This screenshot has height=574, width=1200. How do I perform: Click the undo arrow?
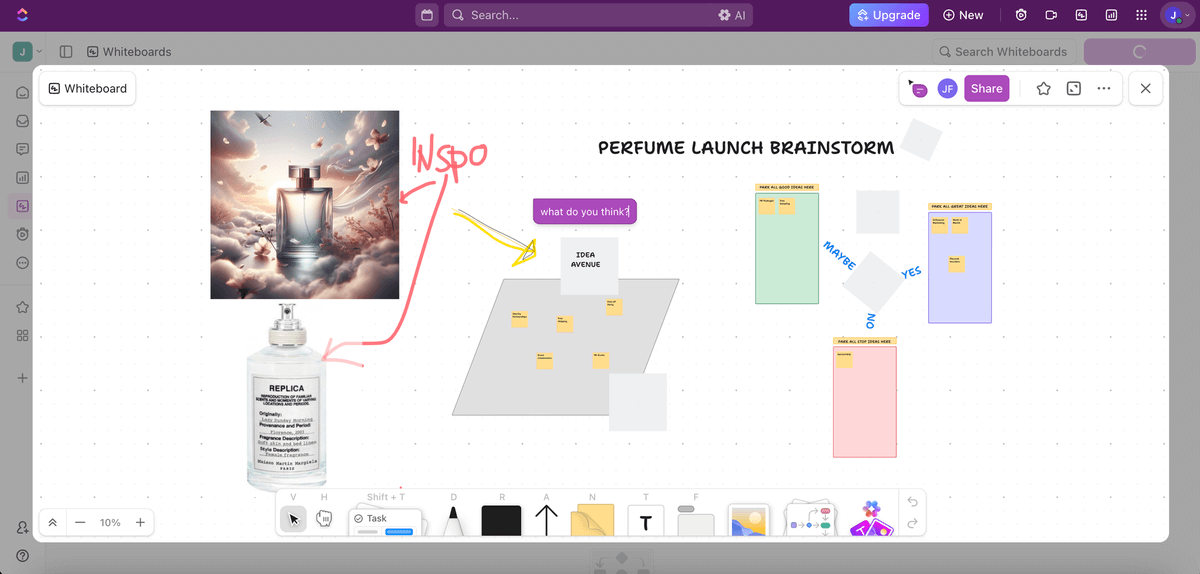[x=911, y=503]
